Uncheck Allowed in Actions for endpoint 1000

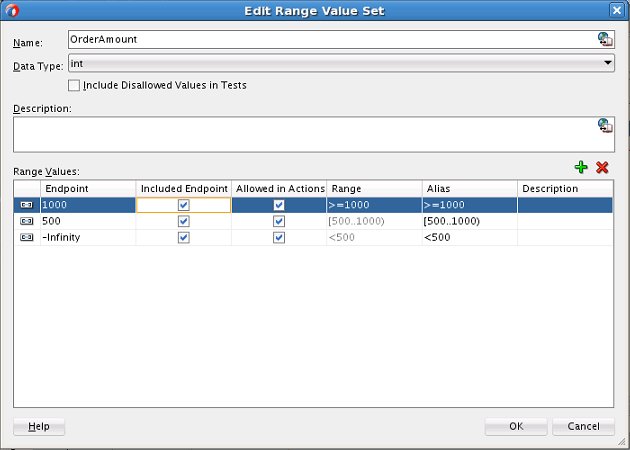pos(279,205)
